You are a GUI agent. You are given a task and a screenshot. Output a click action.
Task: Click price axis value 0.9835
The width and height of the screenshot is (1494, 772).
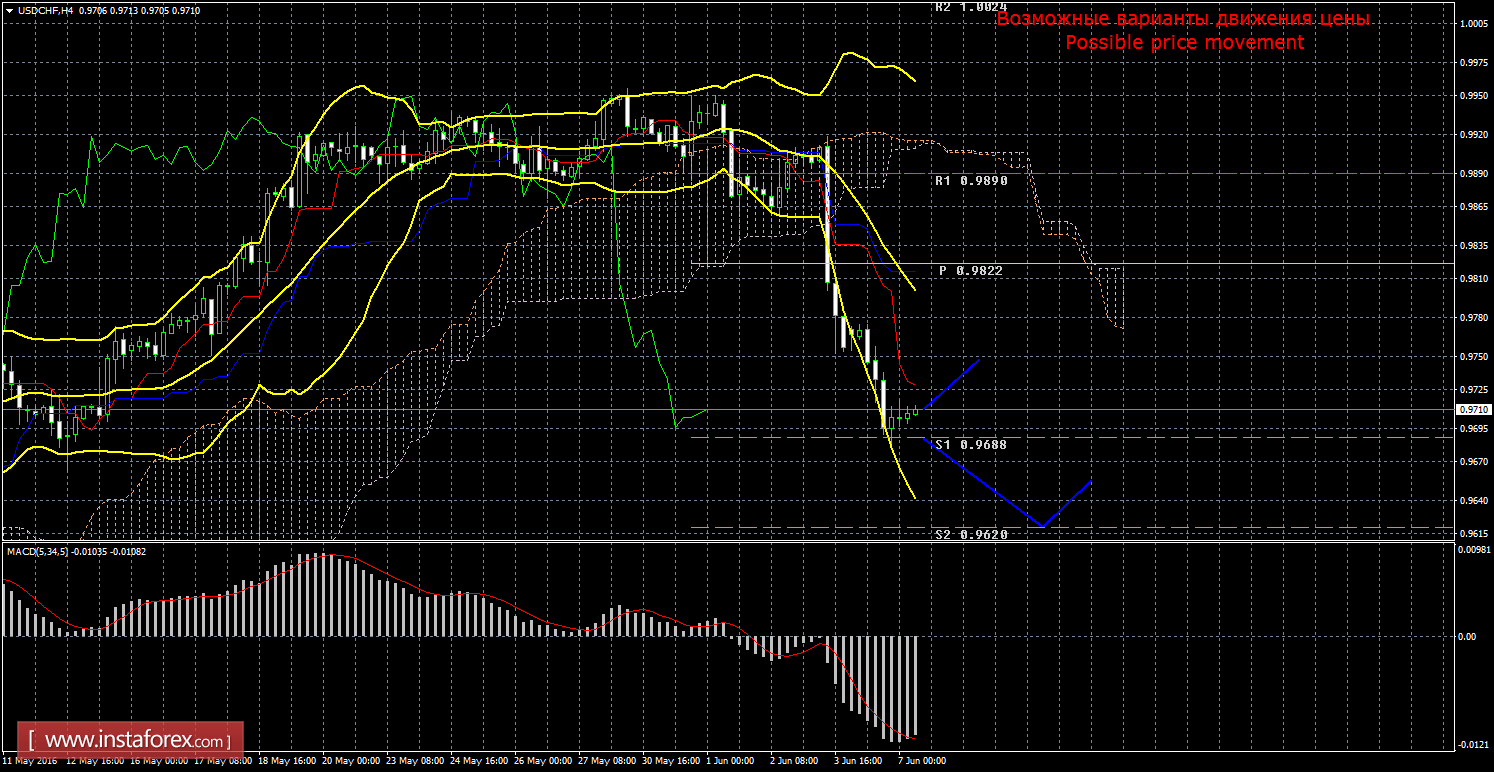click(x=1472, y=244)
